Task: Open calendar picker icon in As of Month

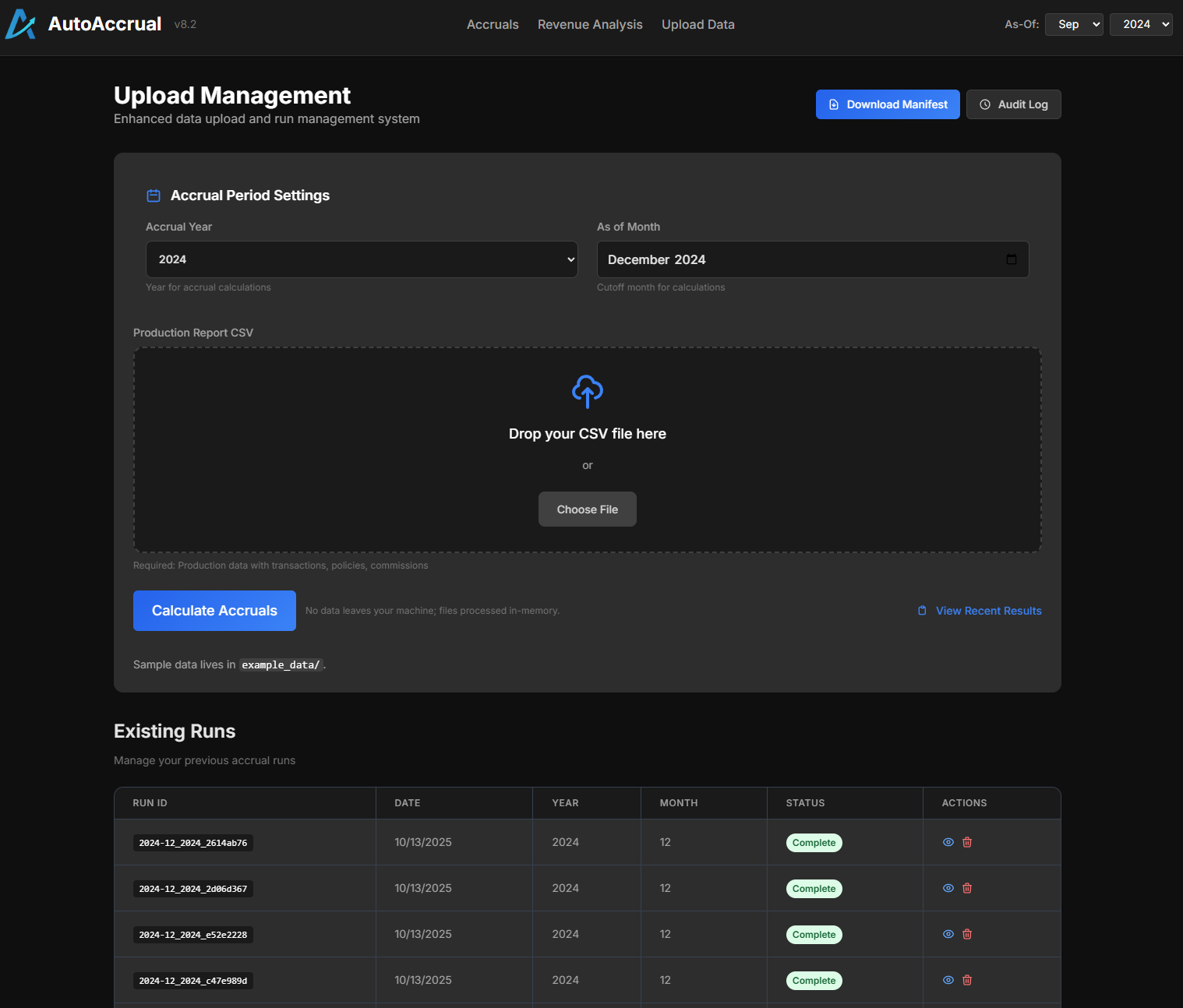Action: (x=1011, y=259)
